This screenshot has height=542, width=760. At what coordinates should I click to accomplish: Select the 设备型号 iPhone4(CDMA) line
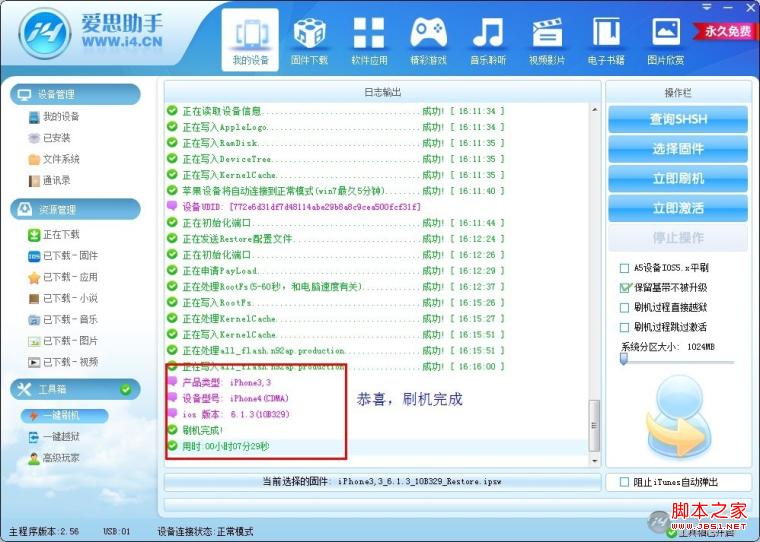tap(228, 399)
